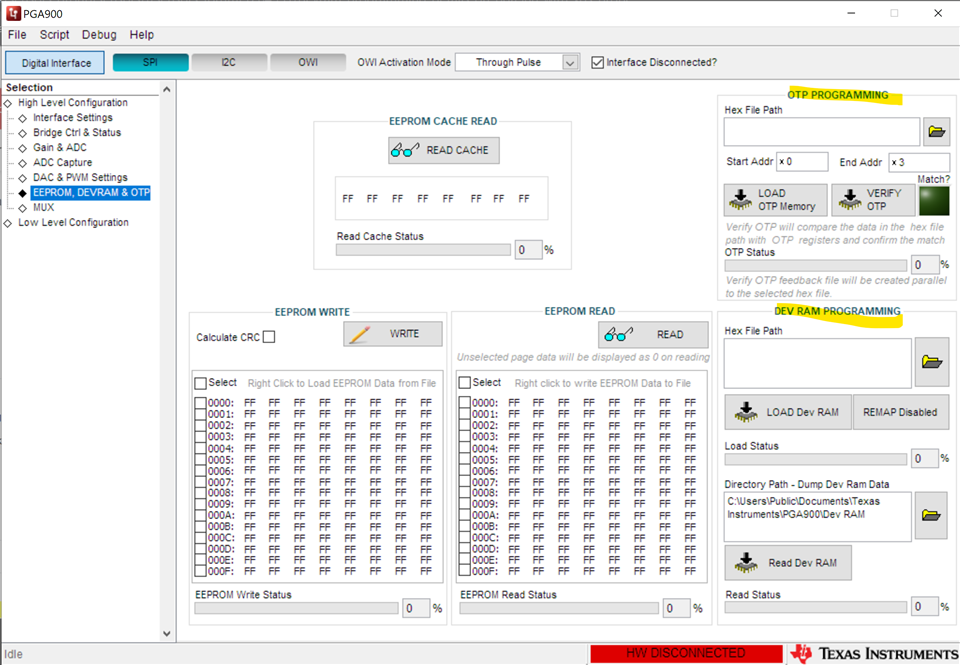Select Gain & ADC in the tree
This screenshot has width=960, height=665.
click(60, 148)
